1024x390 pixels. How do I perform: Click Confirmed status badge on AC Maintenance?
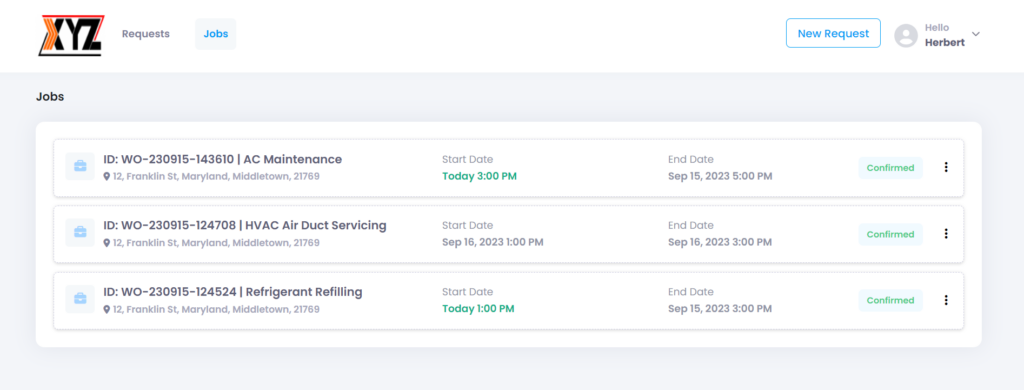[890, 168]
